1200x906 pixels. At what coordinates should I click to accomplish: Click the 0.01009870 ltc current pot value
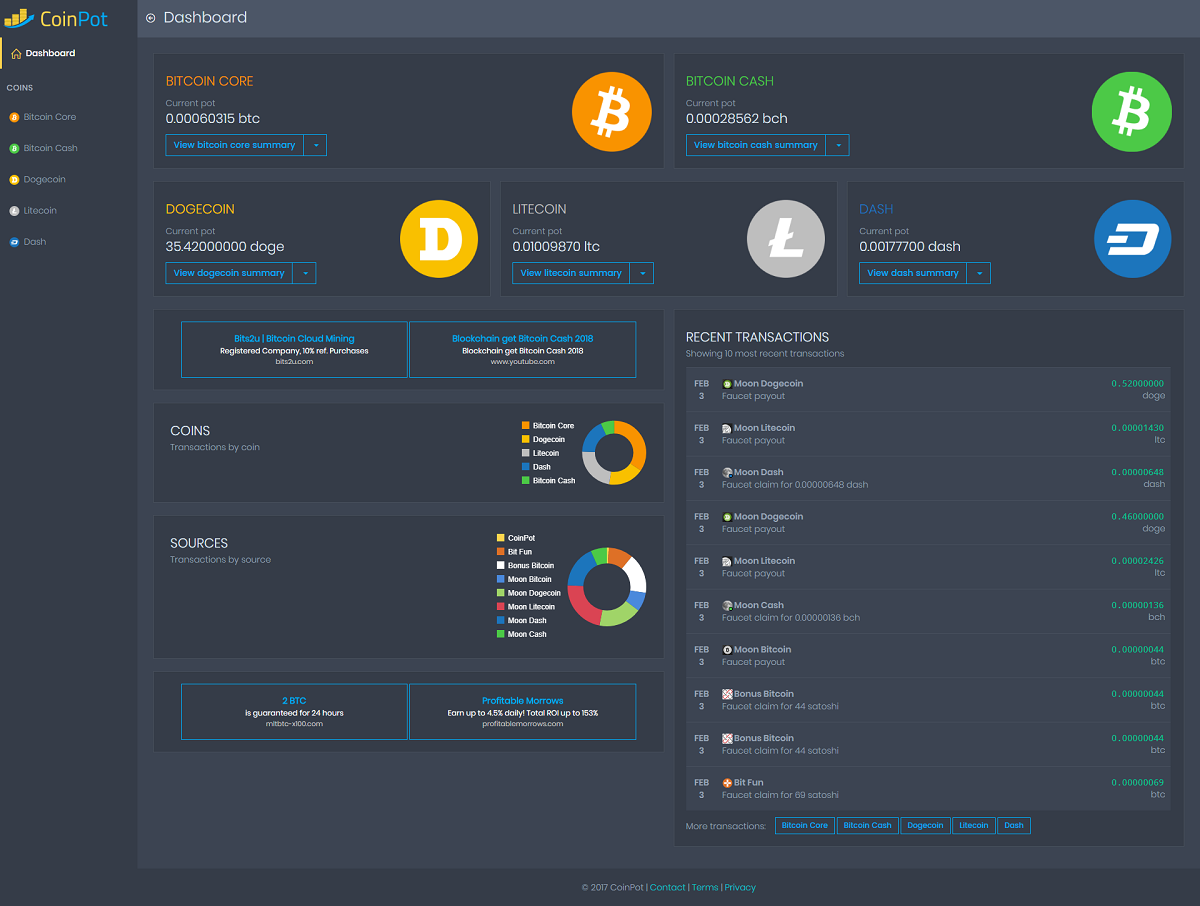(556, 247)
